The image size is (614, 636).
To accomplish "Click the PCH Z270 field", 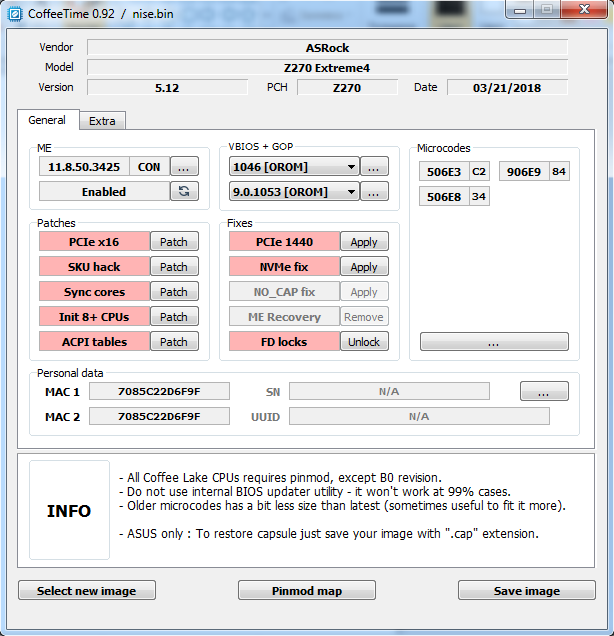I will point(347,87).
